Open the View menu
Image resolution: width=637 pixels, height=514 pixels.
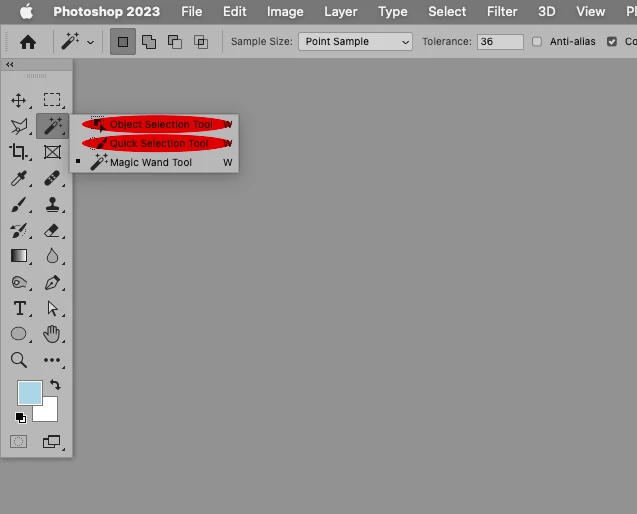tap(591, 11)
